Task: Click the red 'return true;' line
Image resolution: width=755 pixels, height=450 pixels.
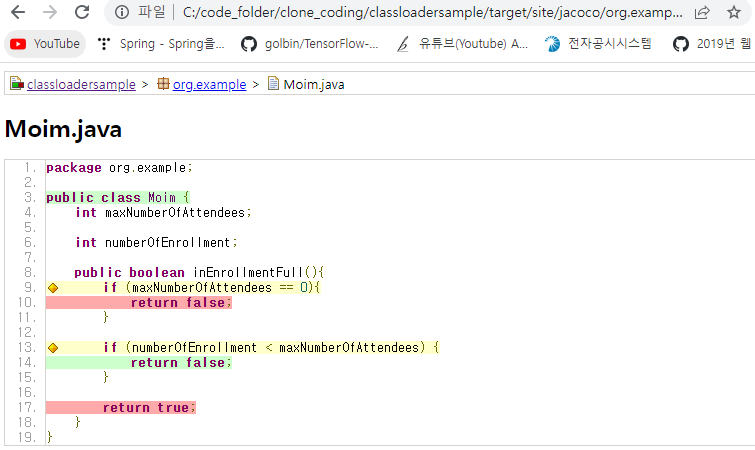Action: [149, 408]
